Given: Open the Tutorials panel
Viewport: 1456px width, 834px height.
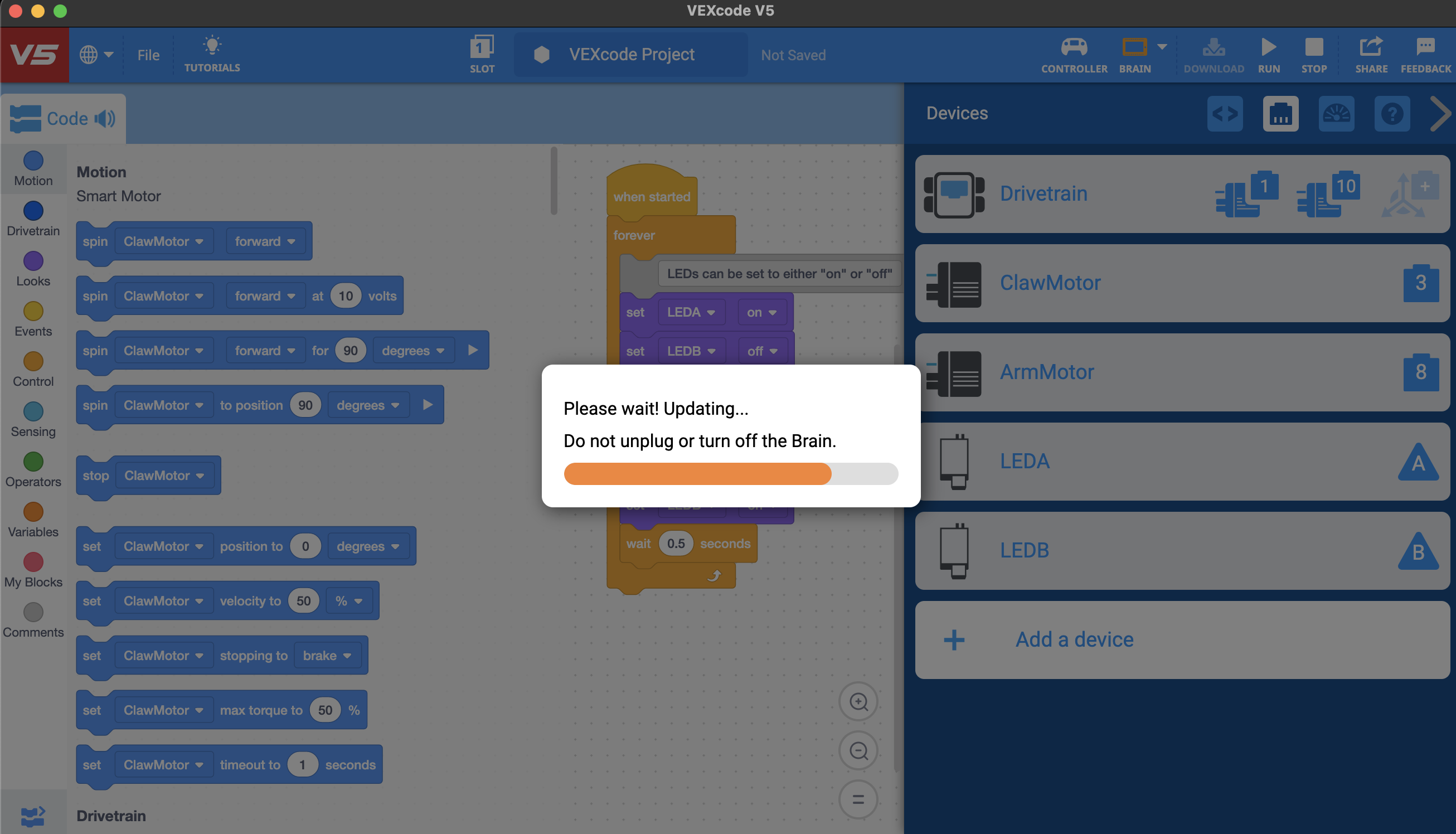Looking at the screenshot, I should [211, 54].
